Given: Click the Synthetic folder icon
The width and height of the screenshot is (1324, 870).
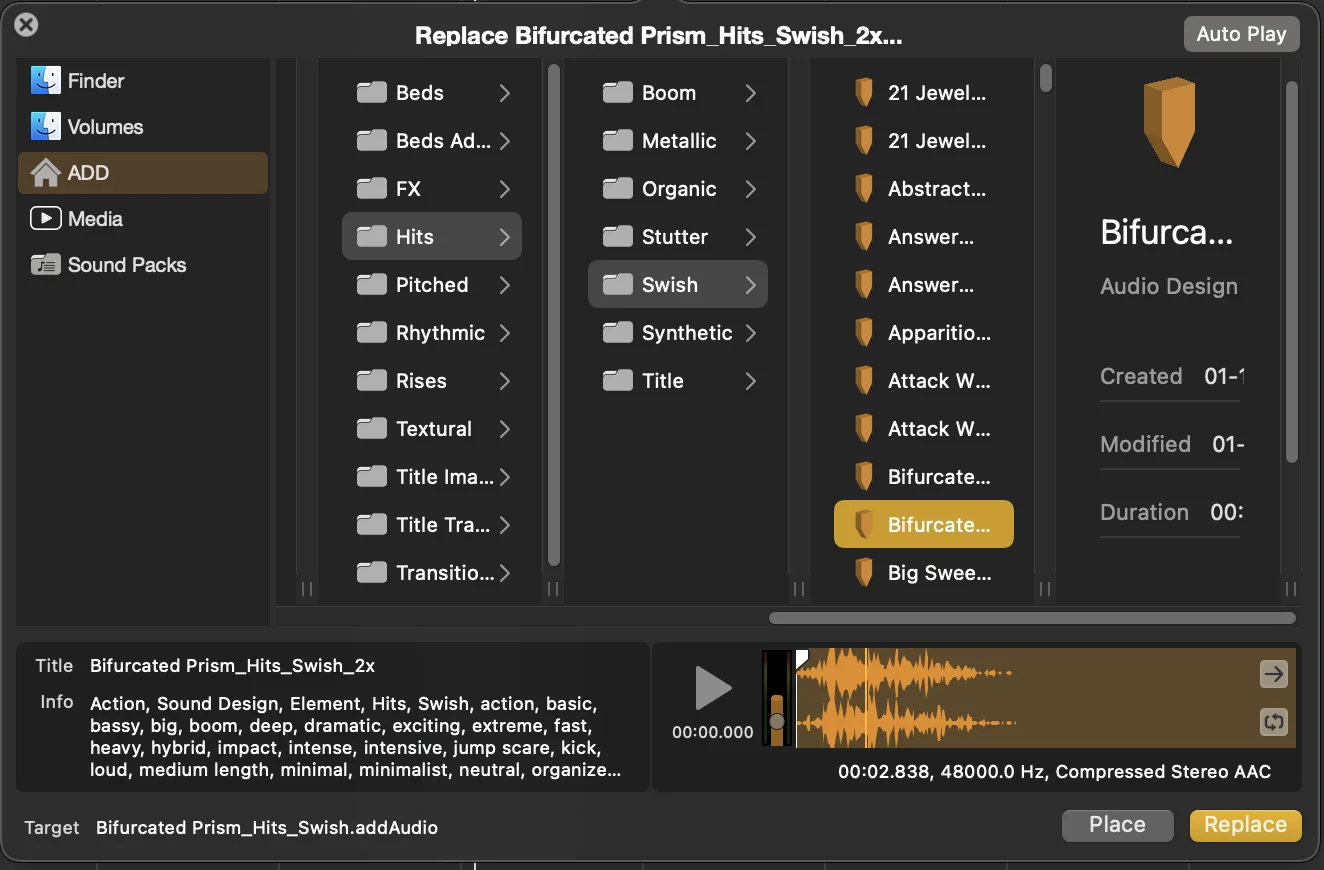Looking at the screenshot, I should (x=618, y=333).
